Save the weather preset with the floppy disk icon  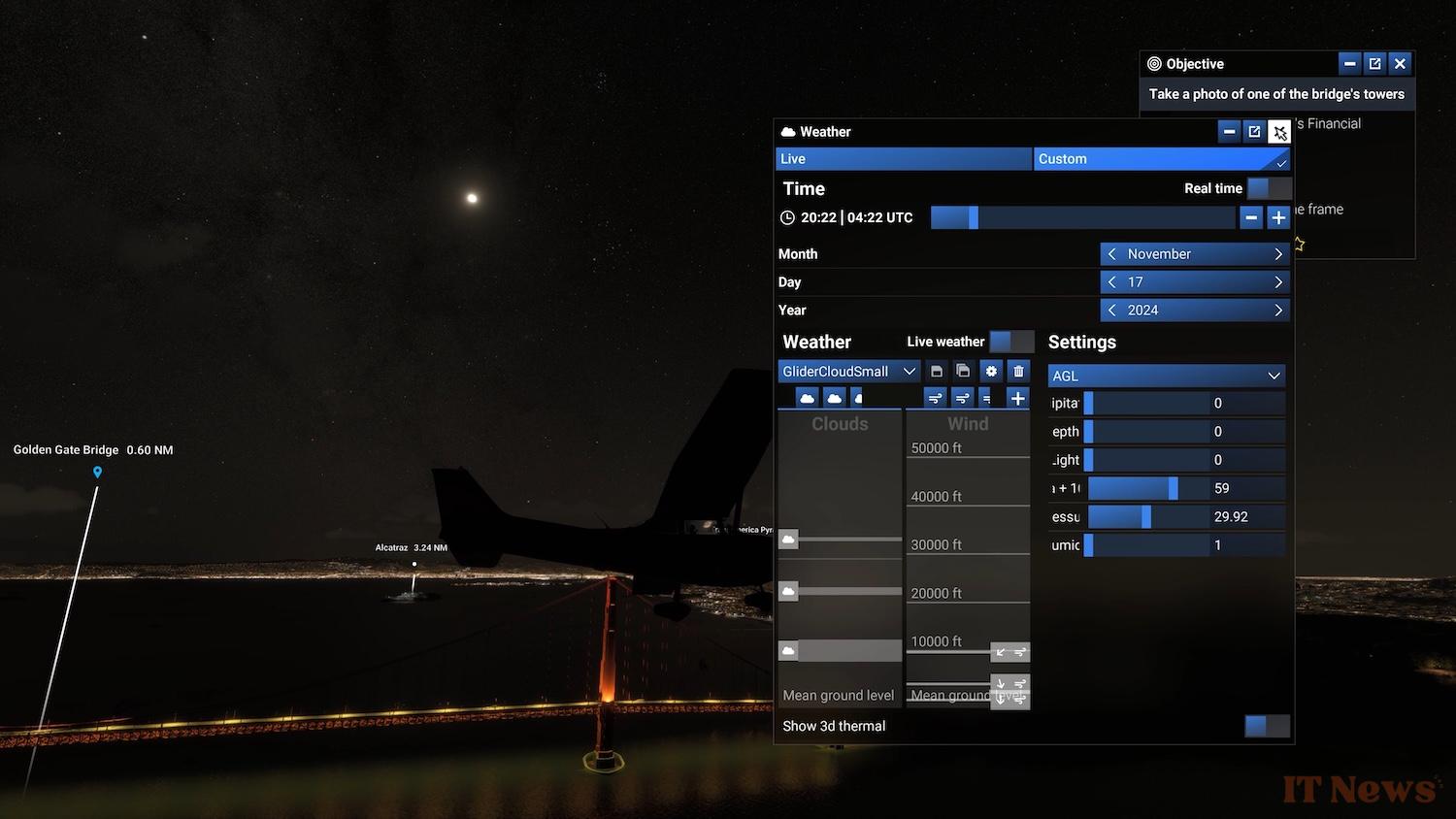click(936, 371)
